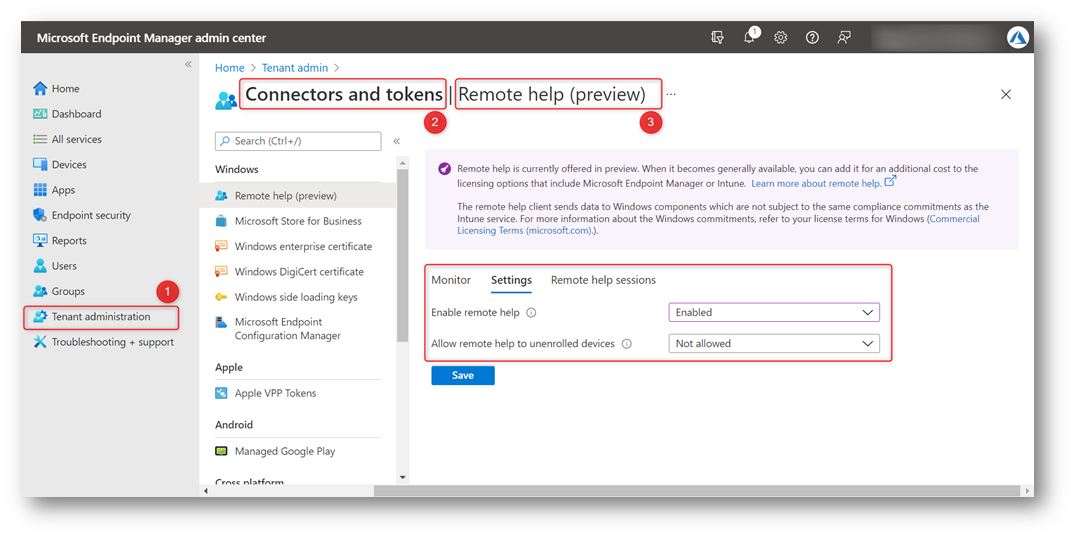
Task: Open the feedback icon in header
Action: tap(844, 38)
